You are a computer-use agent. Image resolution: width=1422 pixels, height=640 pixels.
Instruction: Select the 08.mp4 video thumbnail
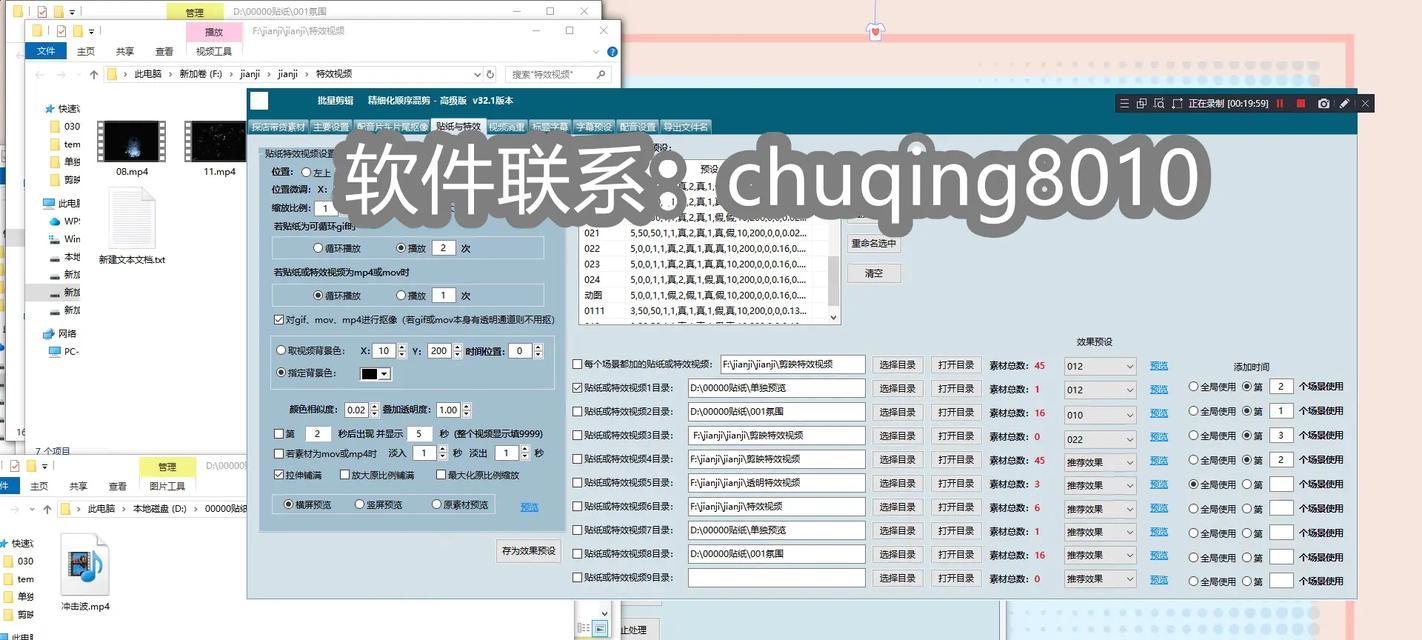(x=131, y=141)
